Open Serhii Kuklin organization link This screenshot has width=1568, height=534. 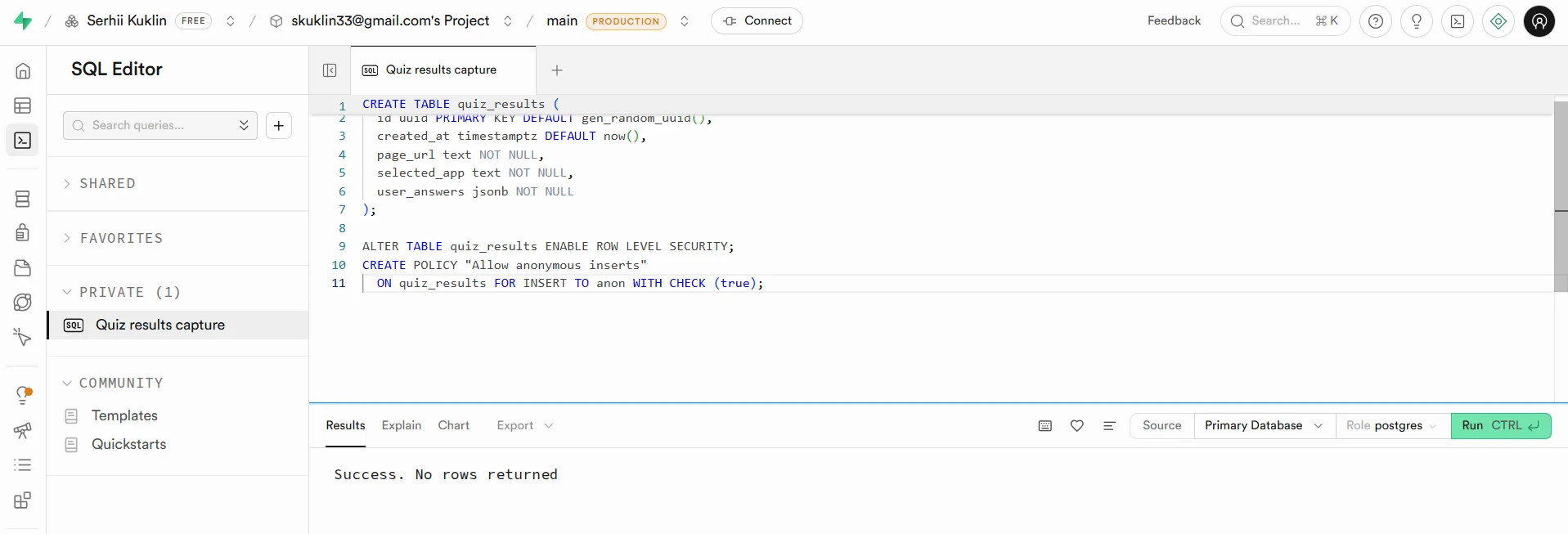click(127, 21)
